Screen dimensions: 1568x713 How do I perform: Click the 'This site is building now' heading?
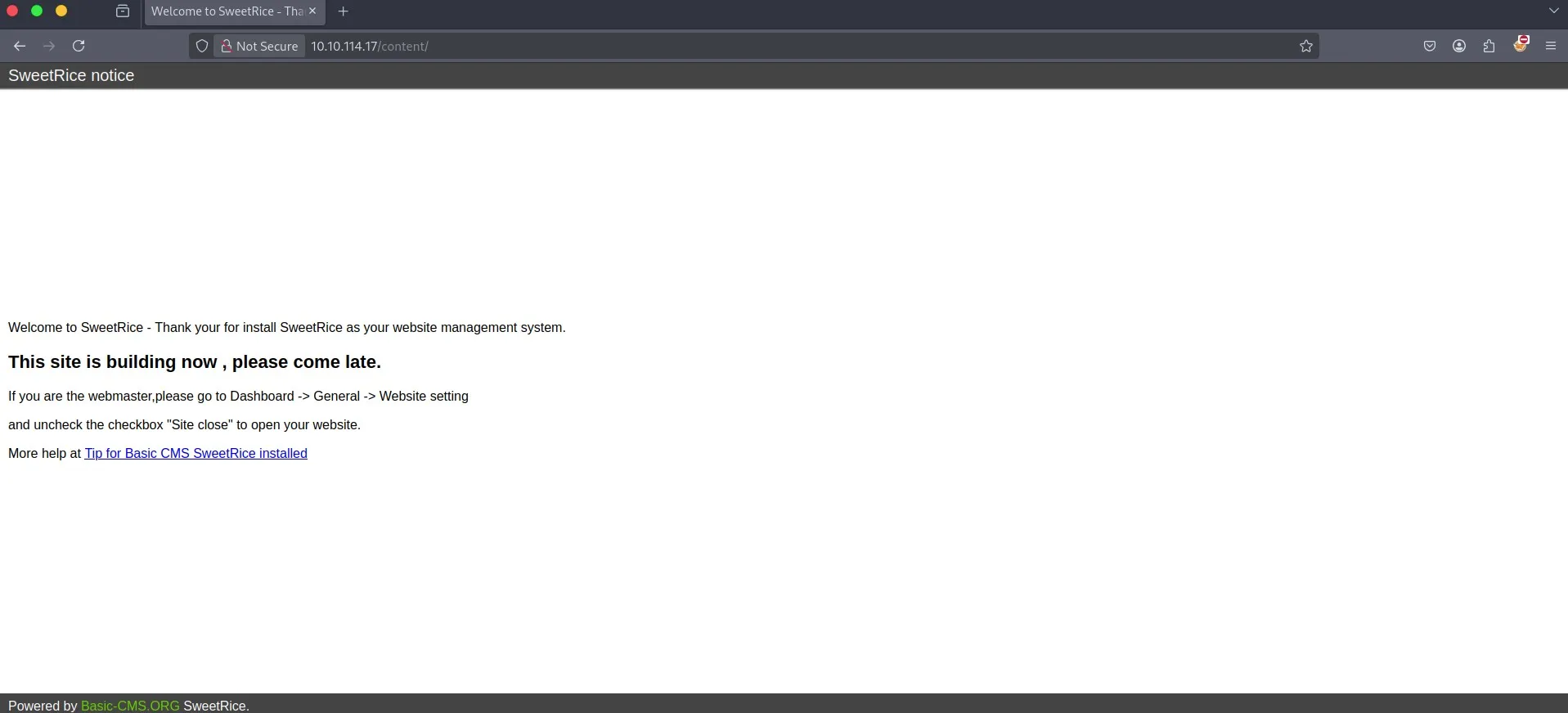pyautogui.click(x=195, y=362)
